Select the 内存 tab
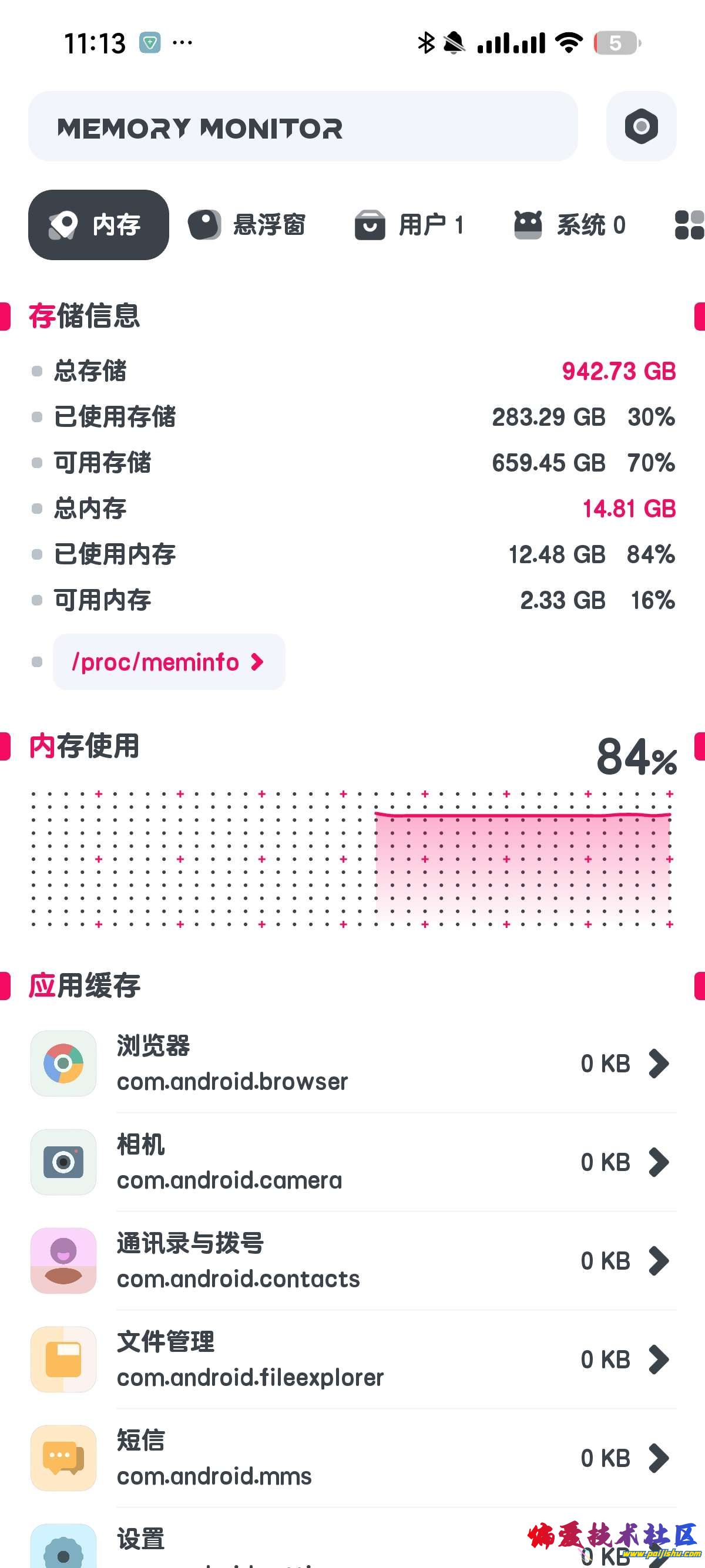 (99, 226)
